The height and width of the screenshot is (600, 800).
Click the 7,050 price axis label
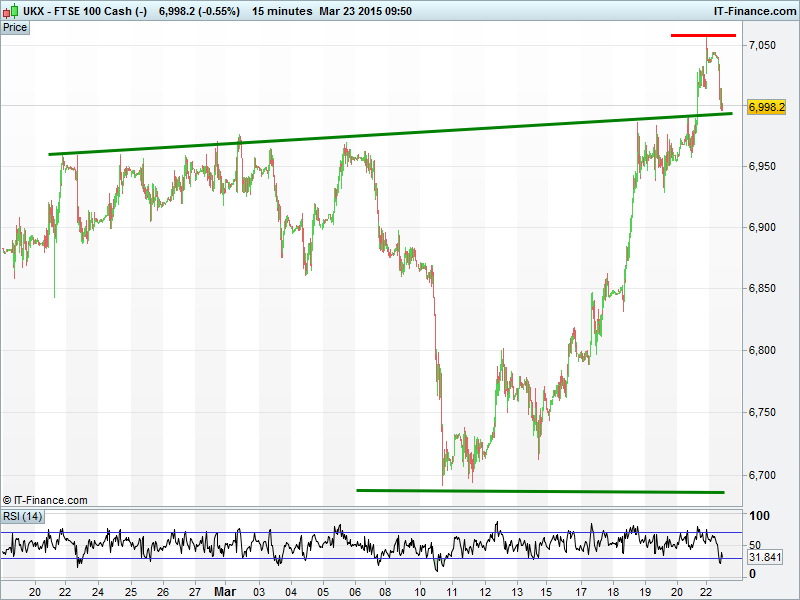tap(762, 45)
